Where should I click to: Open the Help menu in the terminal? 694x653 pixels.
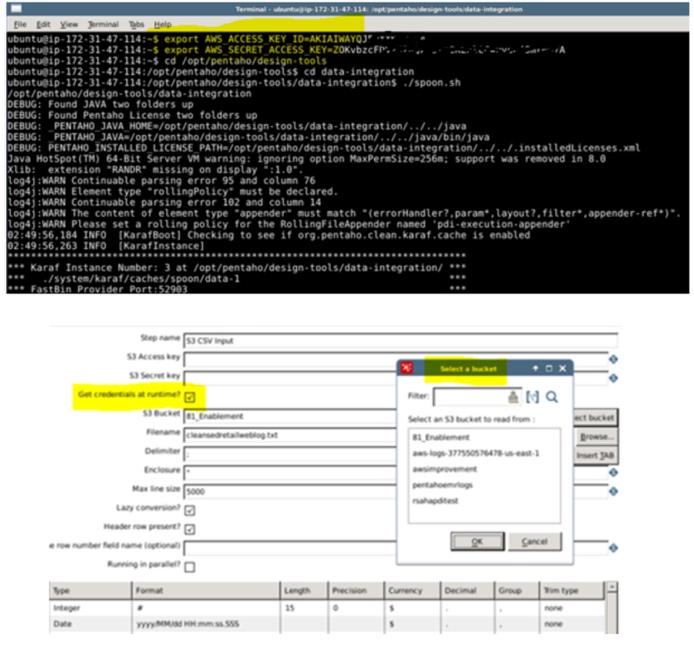coord(162,24)
